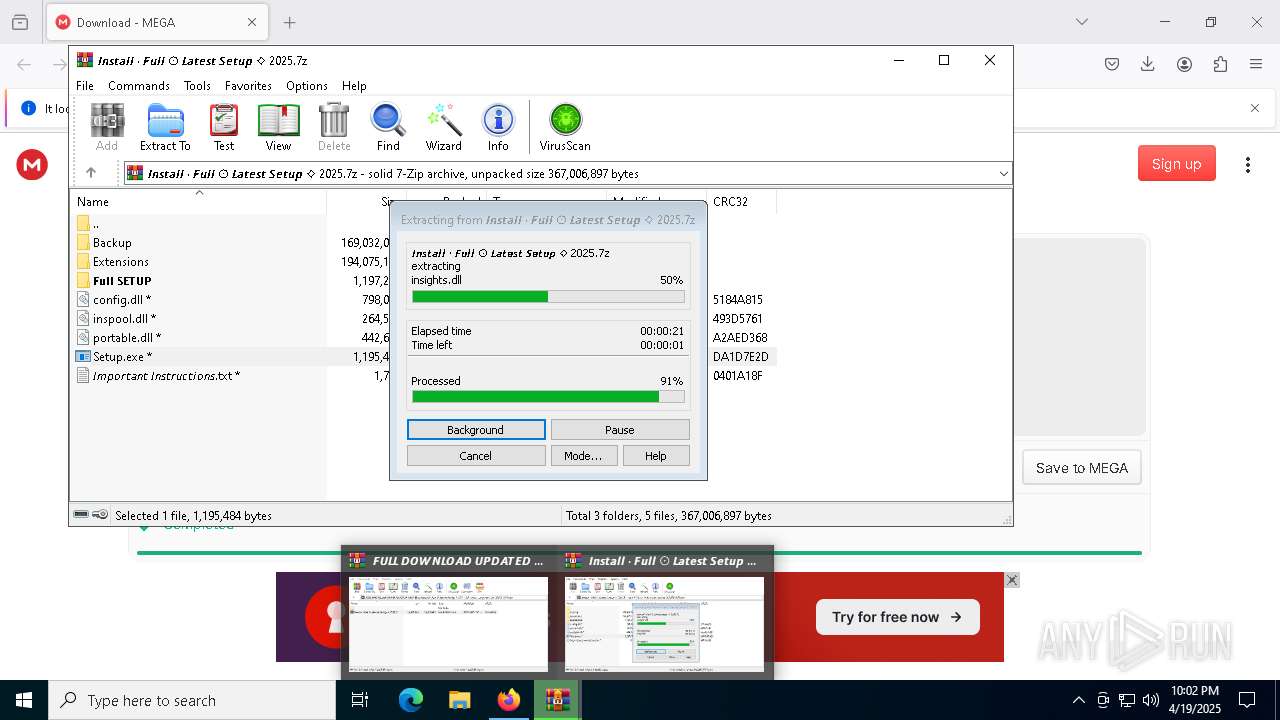Switch to Install Full Latest Setup preview
This screenshot has height=720, width=1280.
click(664, 611)
